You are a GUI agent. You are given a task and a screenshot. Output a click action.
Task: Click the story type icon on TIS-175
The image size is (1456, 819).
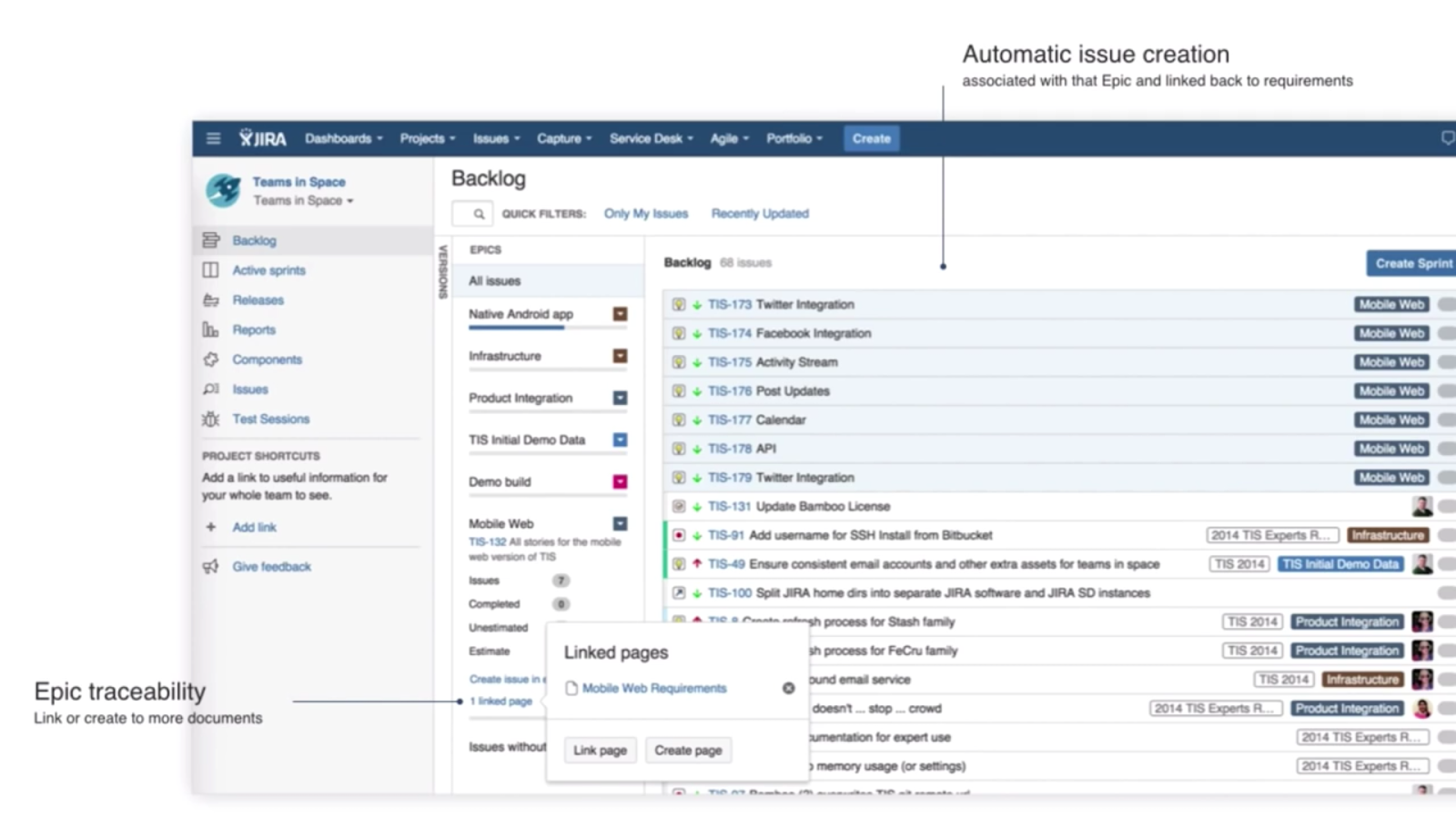point(679,362)
